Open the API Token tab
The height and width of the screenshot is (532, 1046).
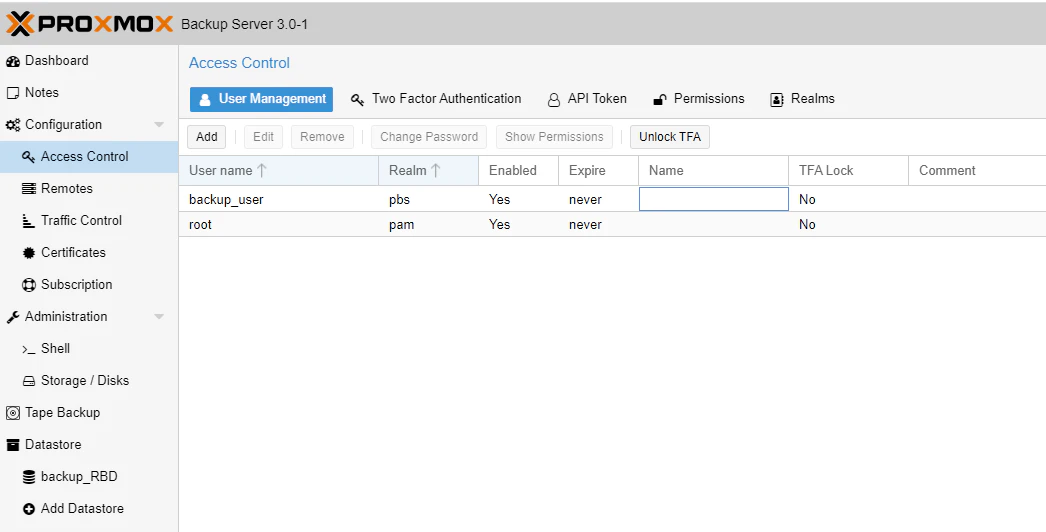click(587, 99)
